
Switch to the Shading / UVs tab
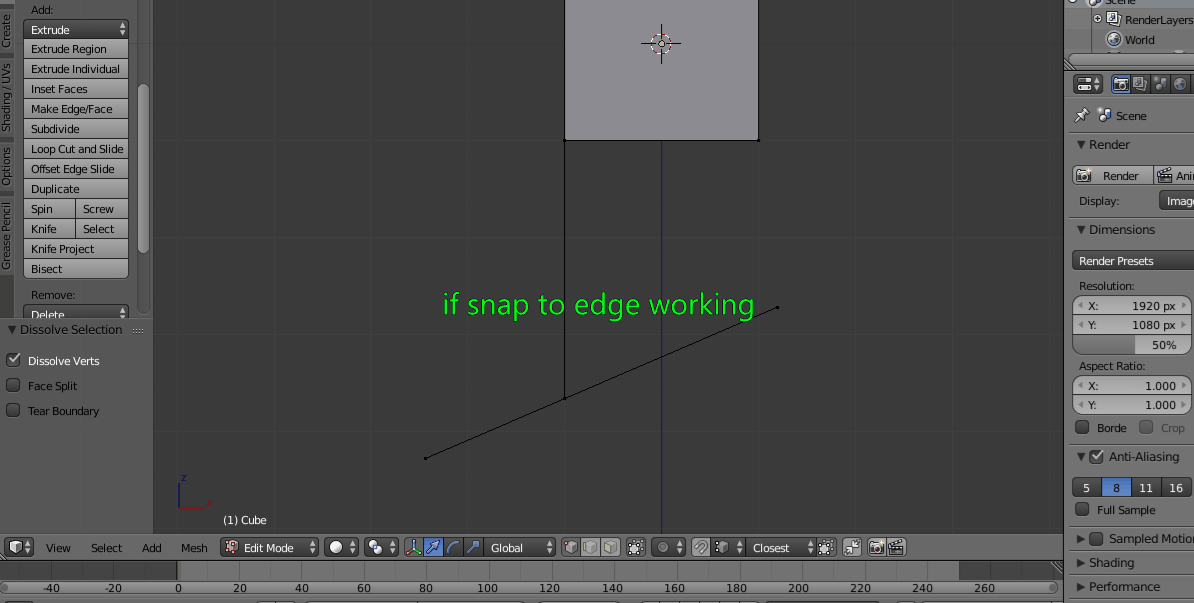pyautogui.click(x=7, y=97)
